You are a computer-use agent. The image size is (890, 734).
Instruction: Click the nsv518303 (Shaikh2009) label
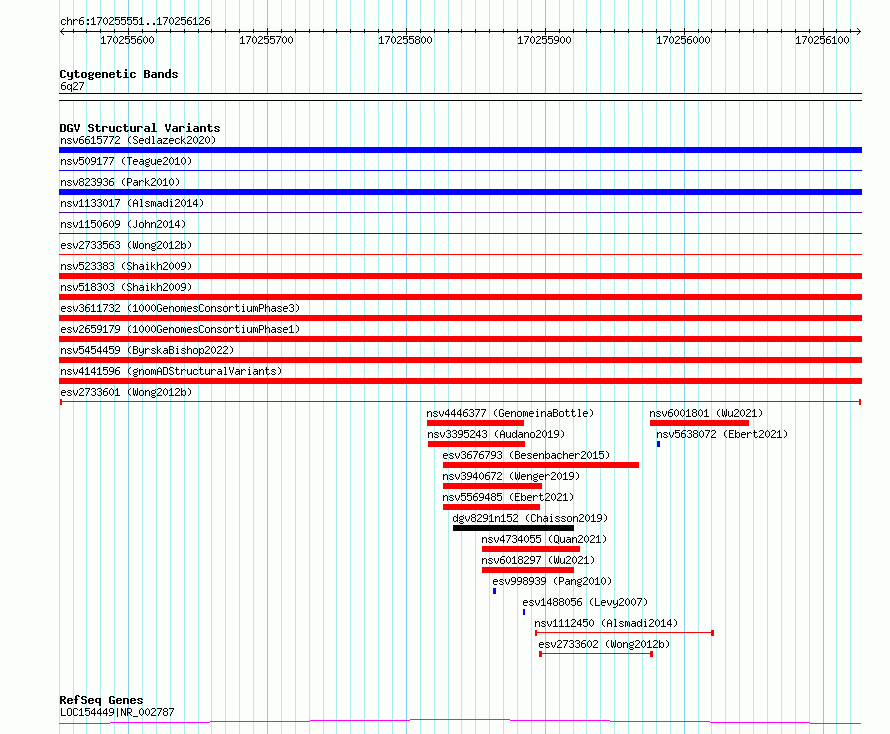pos(126,287)
